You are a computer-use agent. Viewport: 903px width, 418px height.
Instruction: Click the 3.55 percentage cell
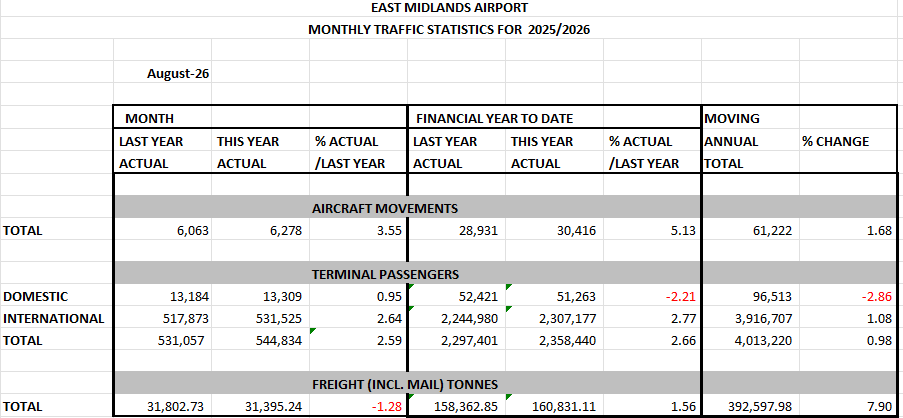(390, 231)
